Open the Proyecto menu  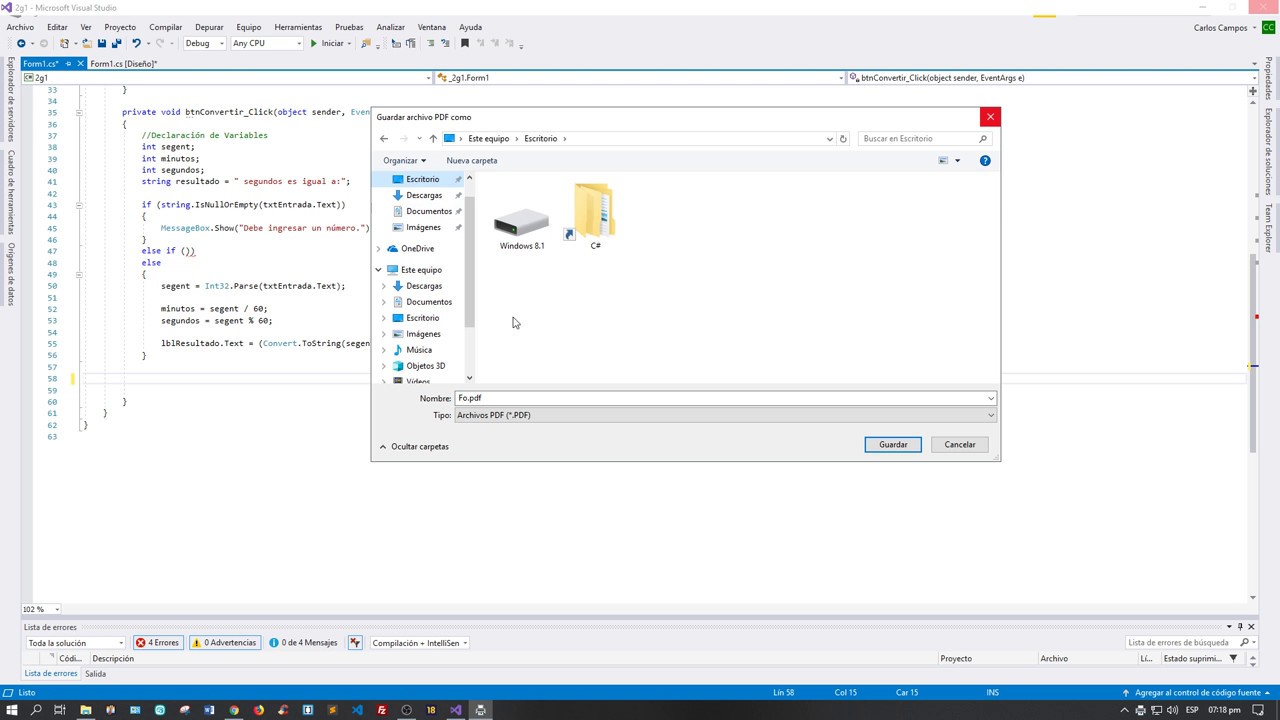coord(120,27)
